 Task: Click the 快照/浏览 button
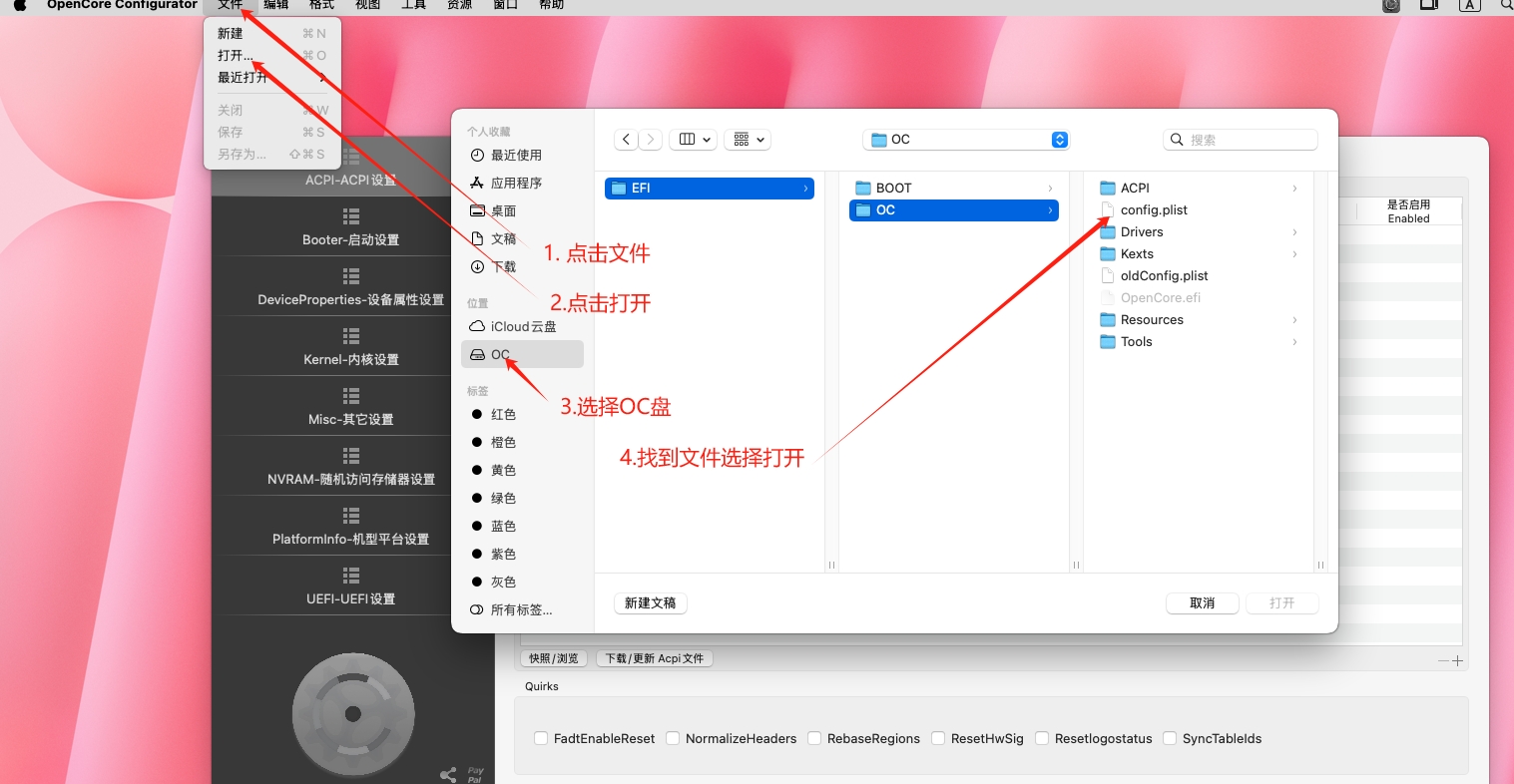(554, 658)
